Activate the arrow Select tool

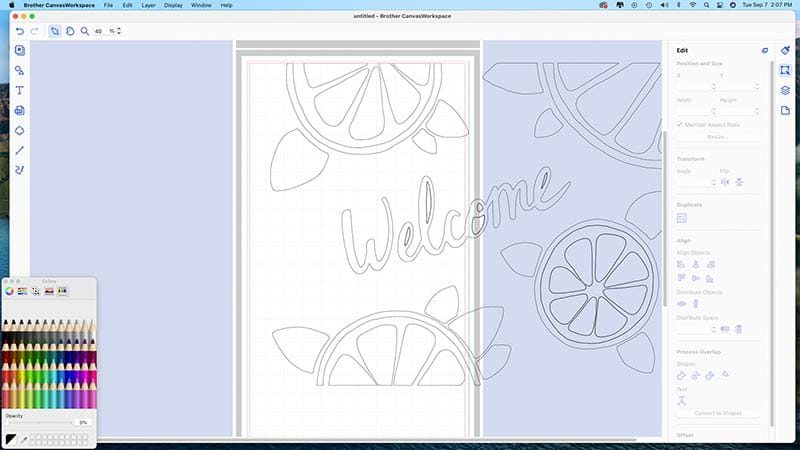coord(55,31)
